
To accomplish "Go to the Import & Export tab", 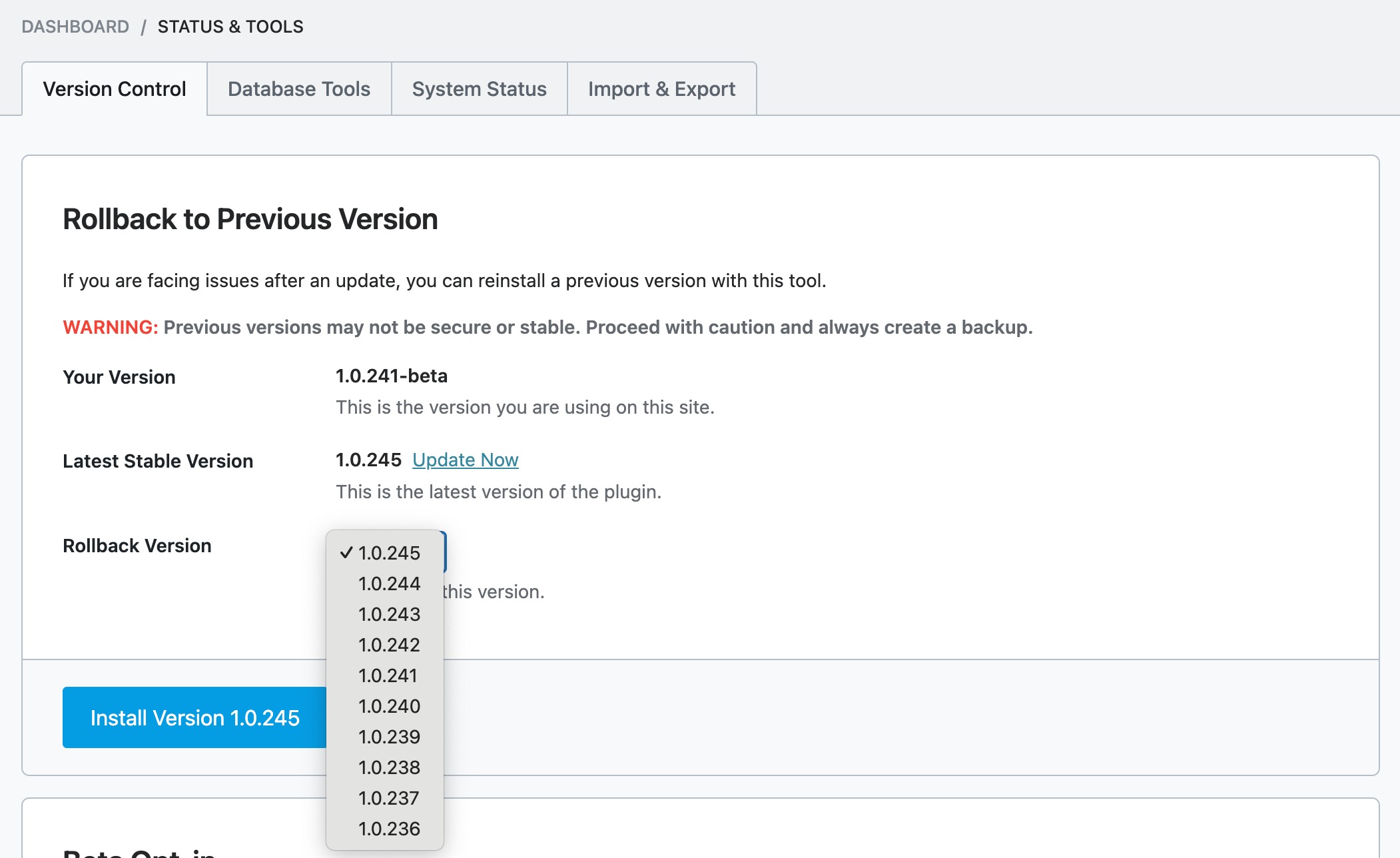I will click(661, 89).
